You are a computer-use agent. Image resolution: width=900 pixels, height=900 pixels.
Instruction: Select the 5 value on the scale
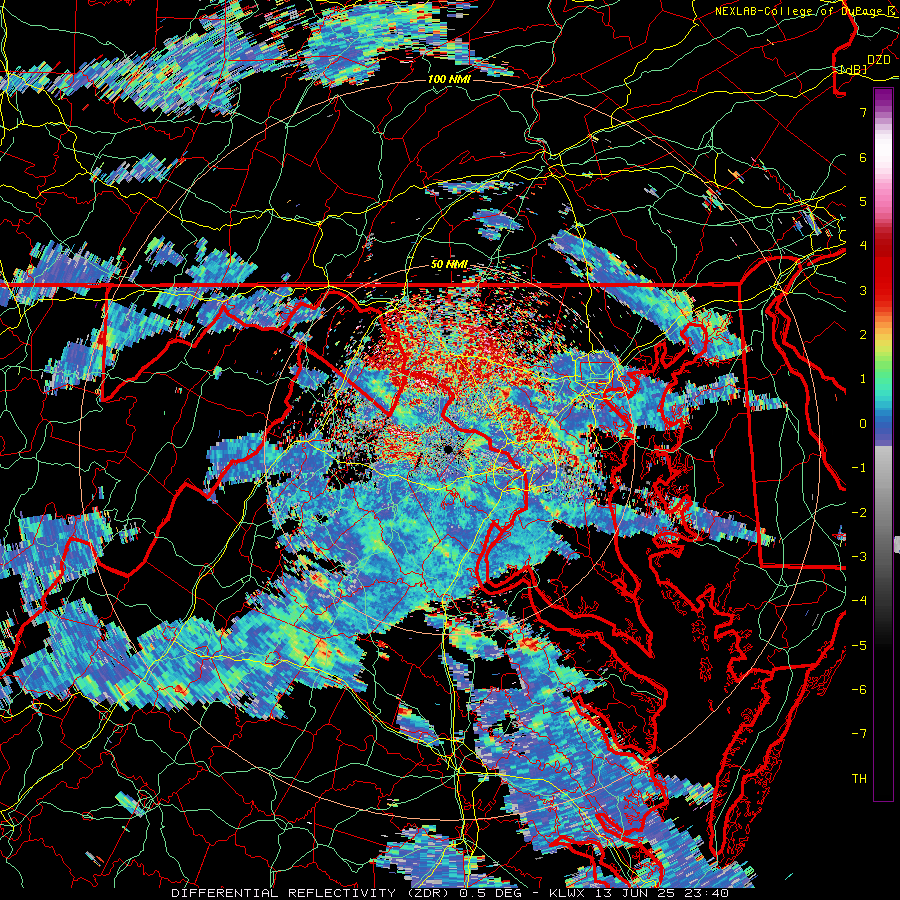[863, 201]
